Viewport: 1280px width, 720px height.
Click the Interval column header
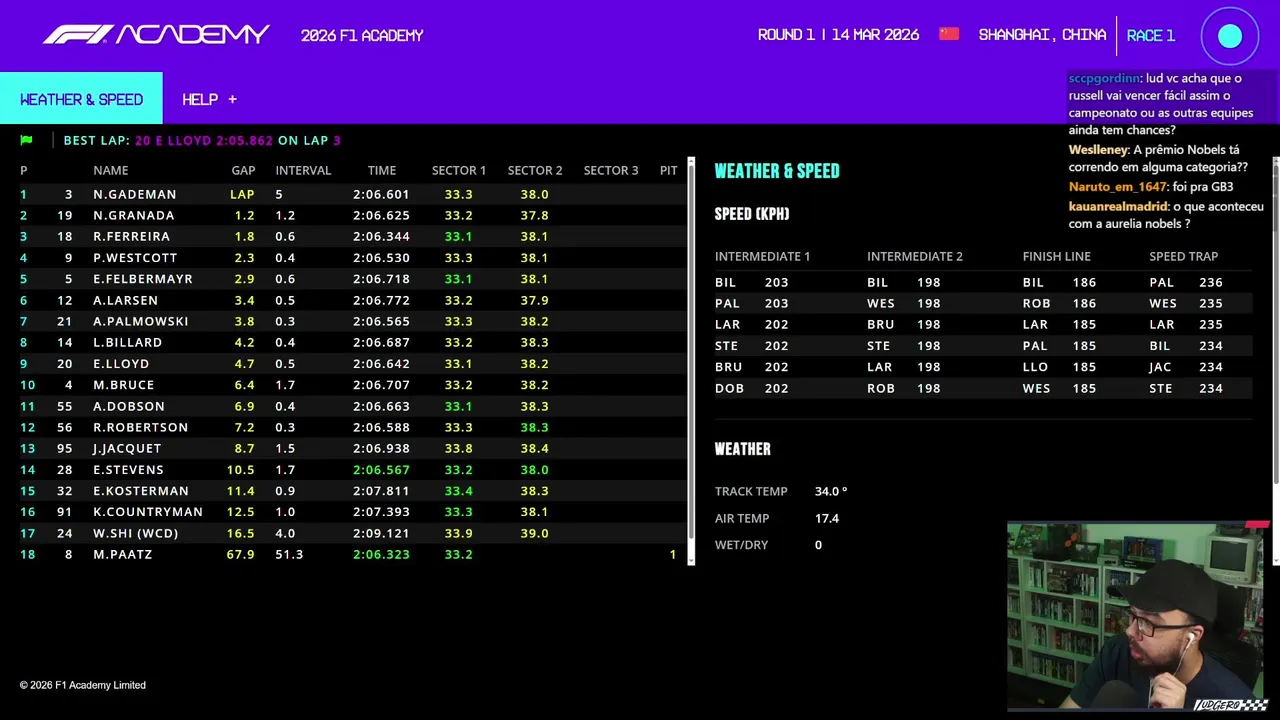(303, 170)
